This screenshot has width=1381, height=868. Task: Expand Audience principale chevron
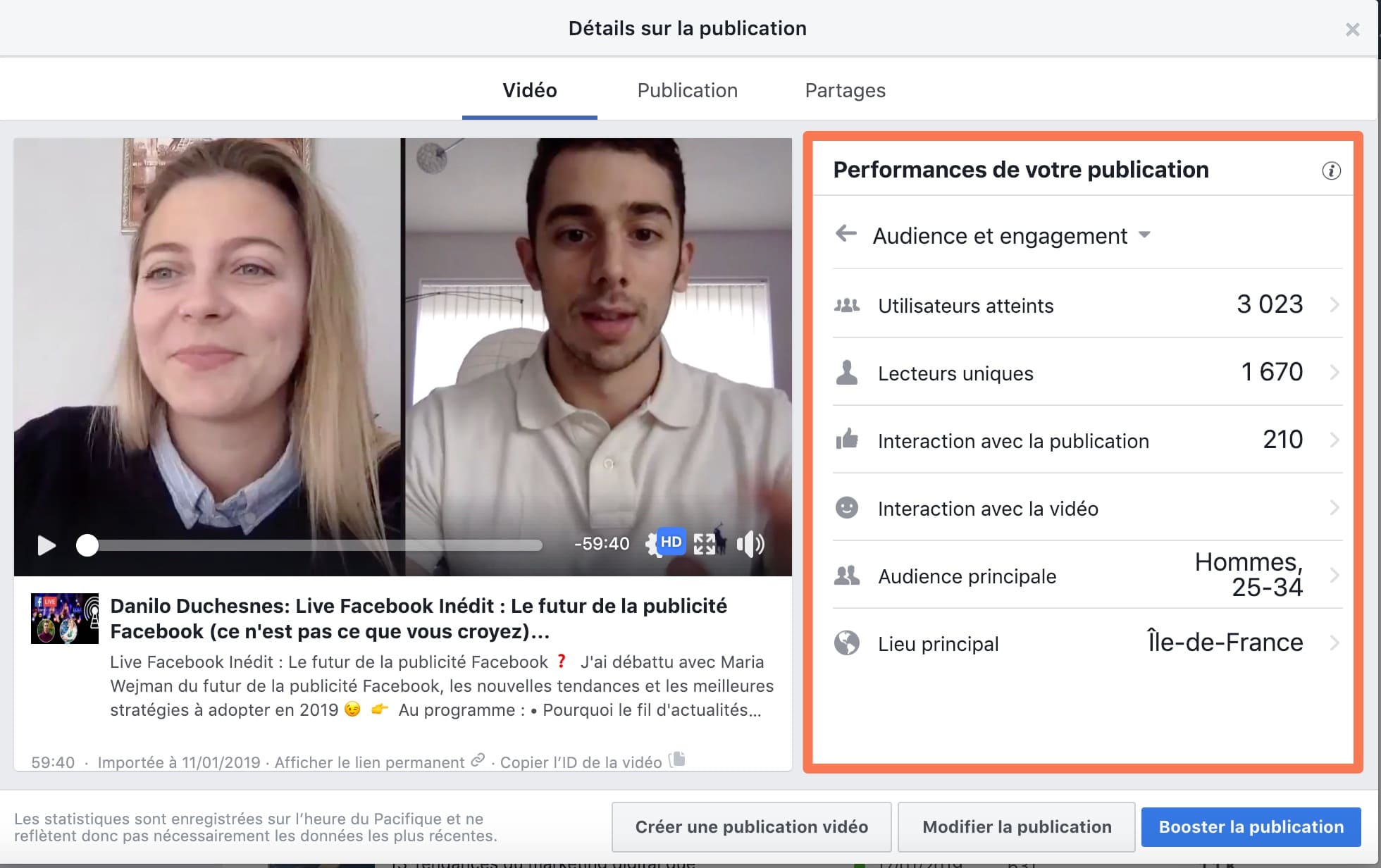1334,576
